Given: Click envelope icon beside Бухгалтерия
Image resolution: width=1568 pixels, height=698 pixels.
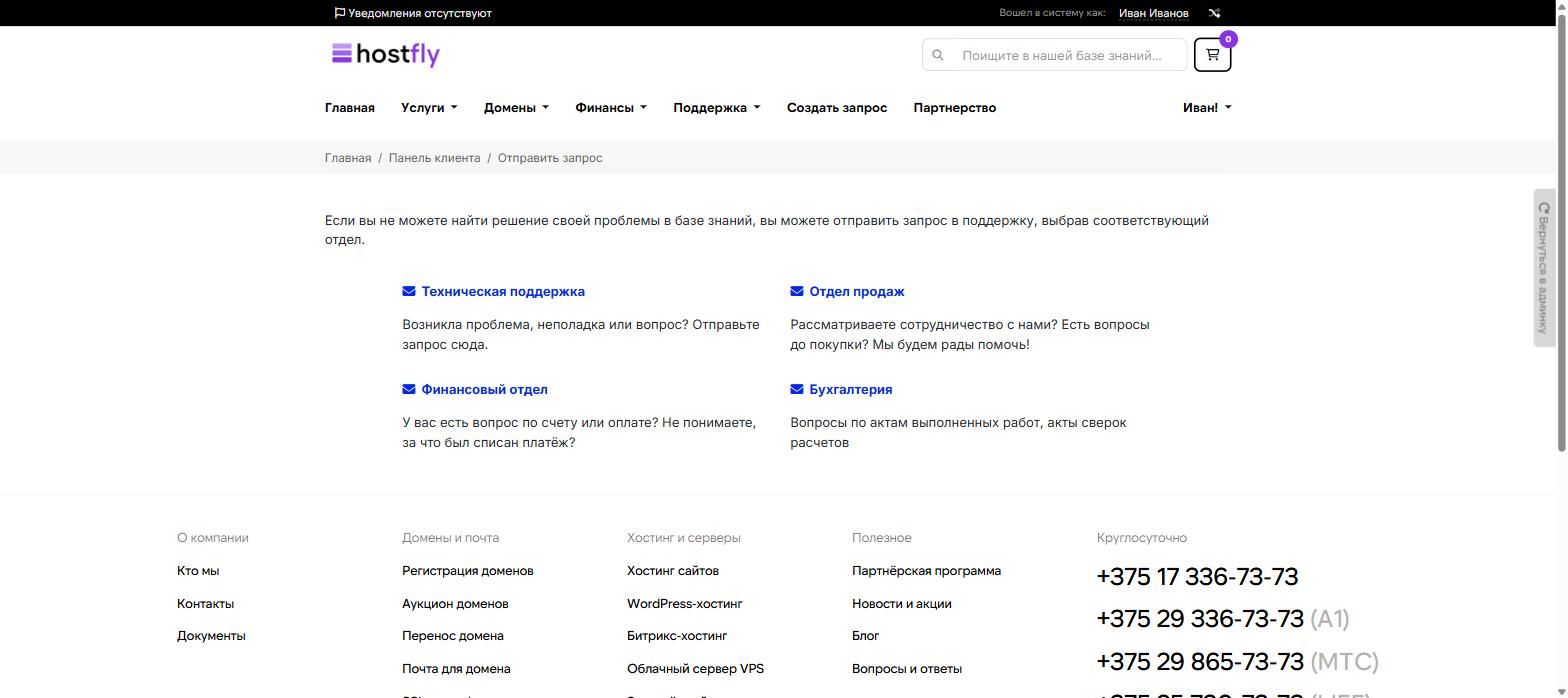Looking at the screenshot, I should (797, 389).
